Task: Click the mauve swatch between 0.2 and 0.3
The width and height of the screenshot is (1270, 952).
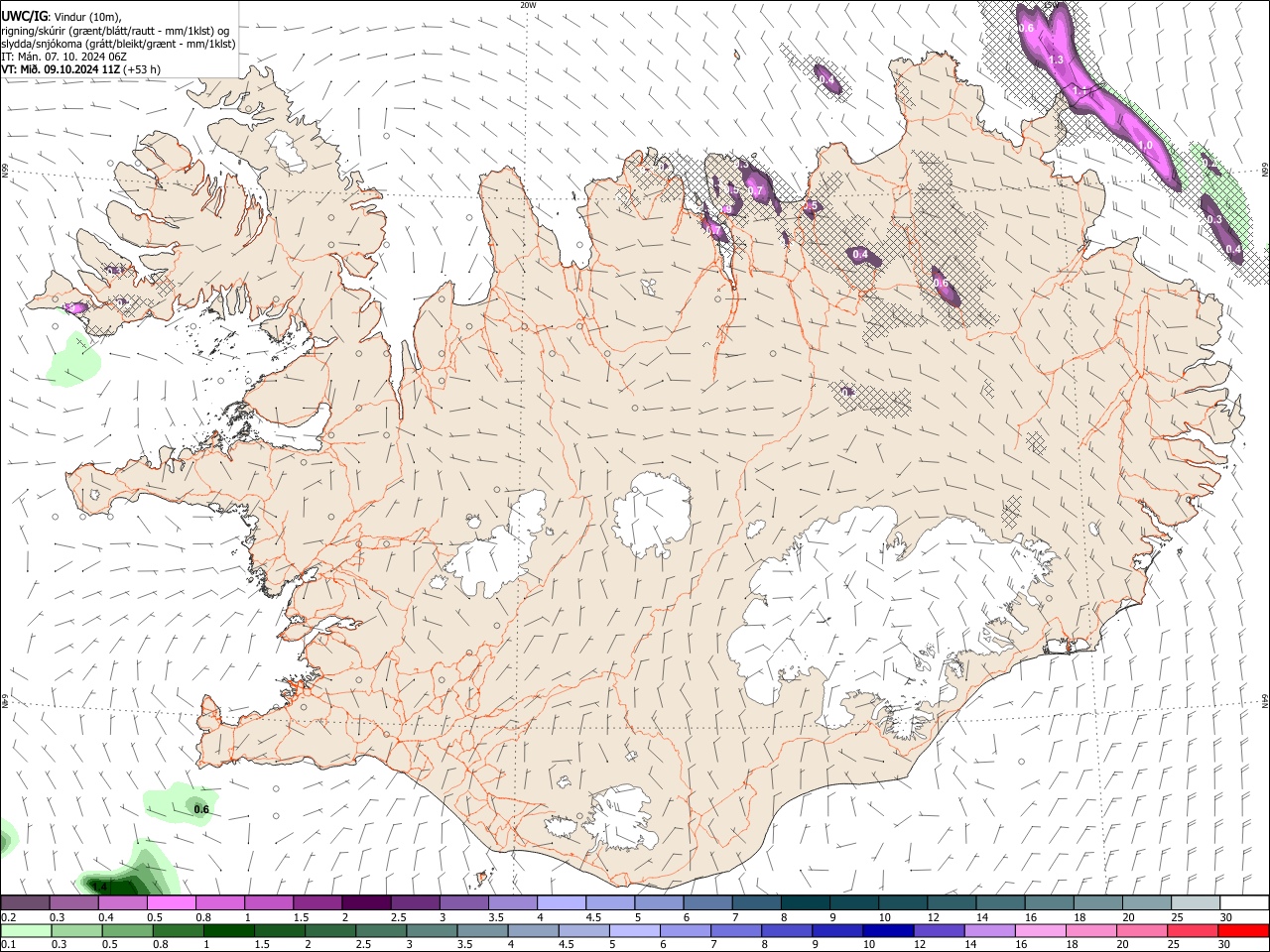Action: click(x=25, y=902)
